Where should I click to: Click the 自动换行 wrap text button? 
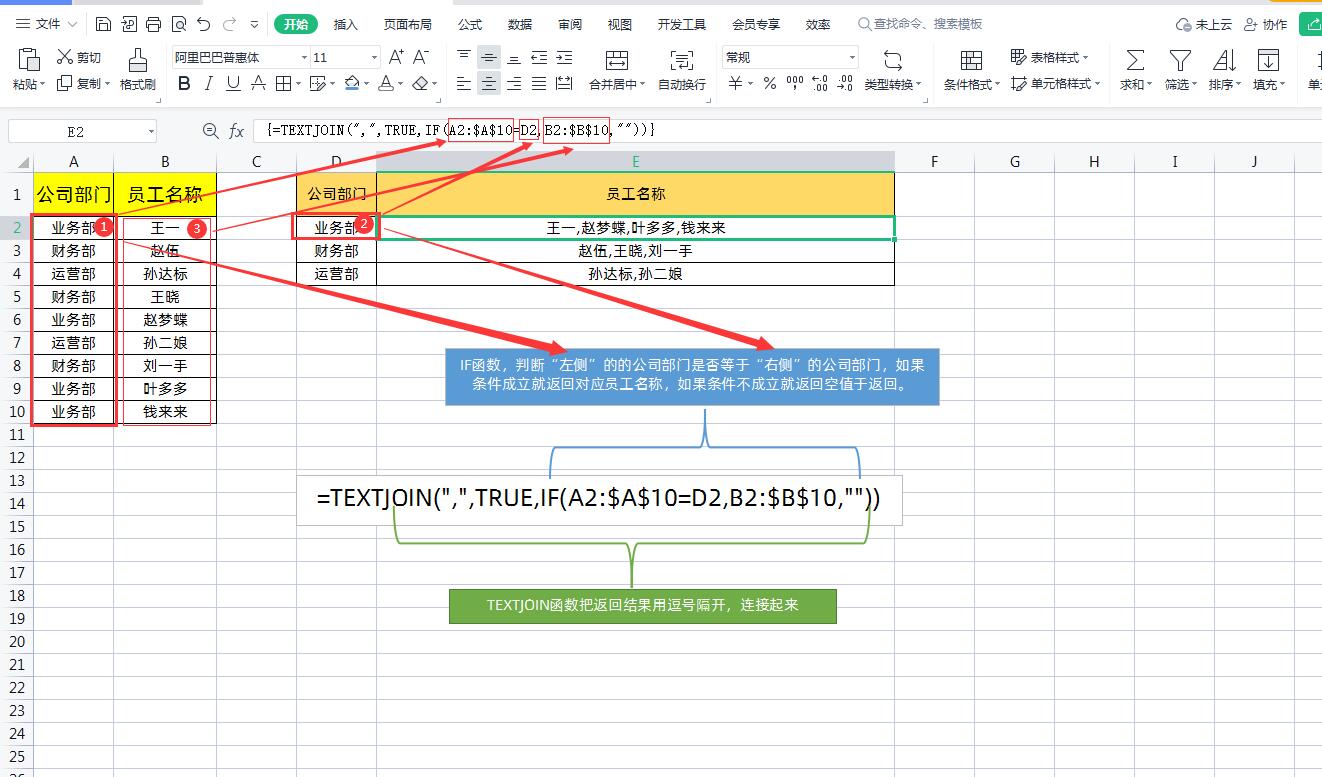click(x=682, y=69)
